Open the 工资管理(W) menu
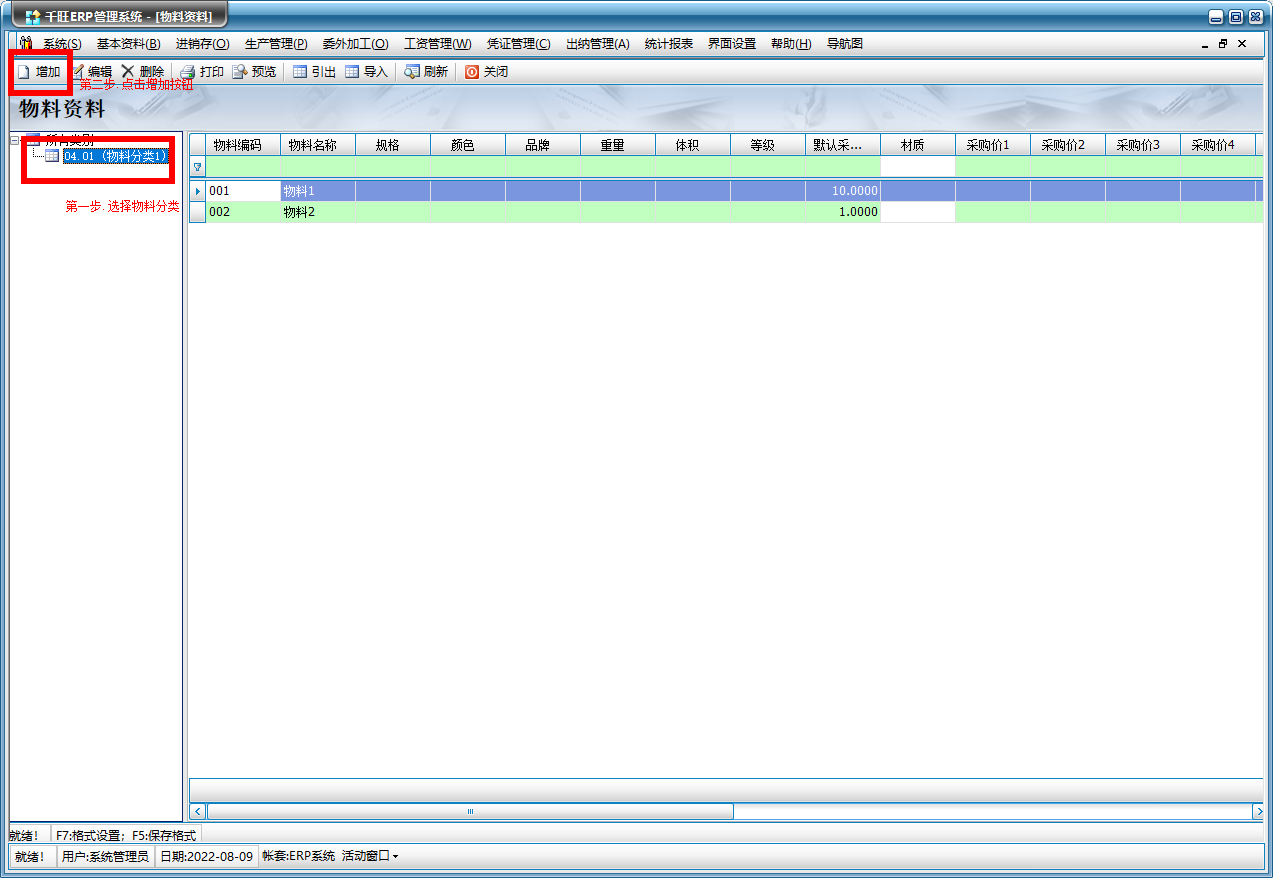 click(437, 44)
